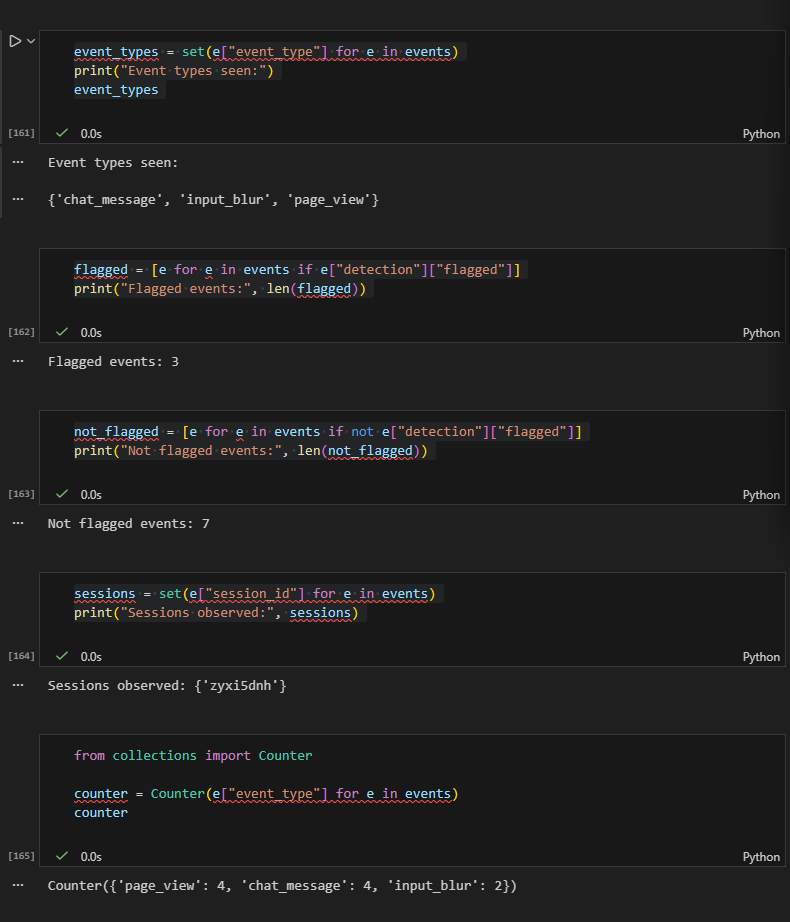
Task: Open output menu beside 'Sessions observed' output
Action: (17, 685)
